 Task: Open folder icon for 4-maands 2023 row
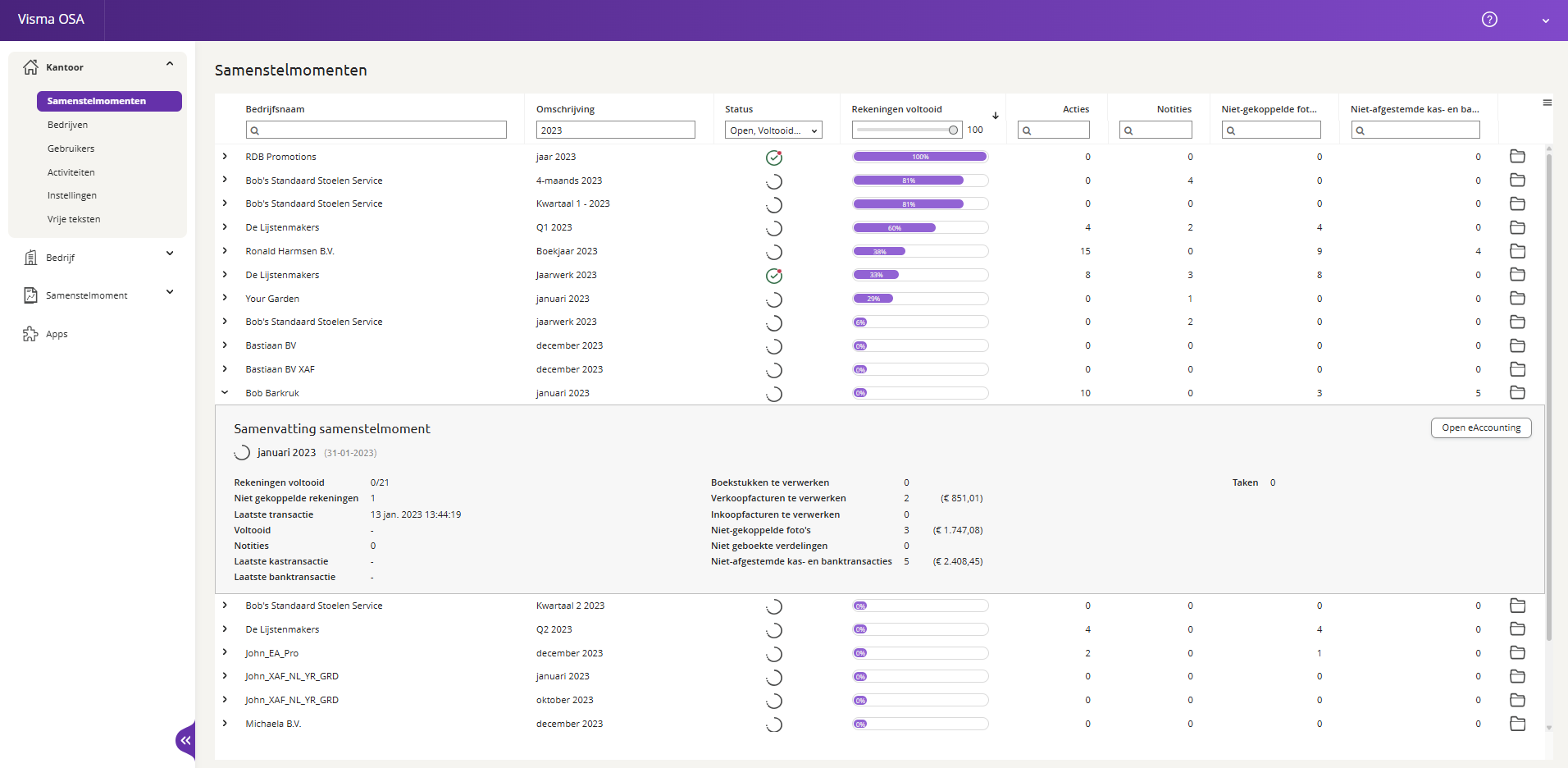click(x=1517, y=180)
